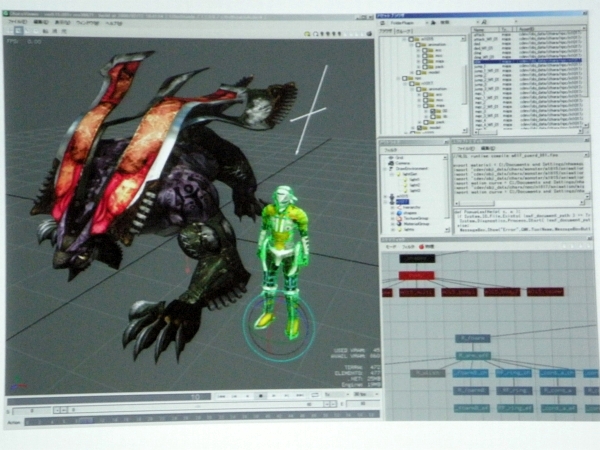Viewport: 600px width, 450px height.
Task: Sort file list by AssetID column header
Action: pyautogui.click(x=550, y=29)
